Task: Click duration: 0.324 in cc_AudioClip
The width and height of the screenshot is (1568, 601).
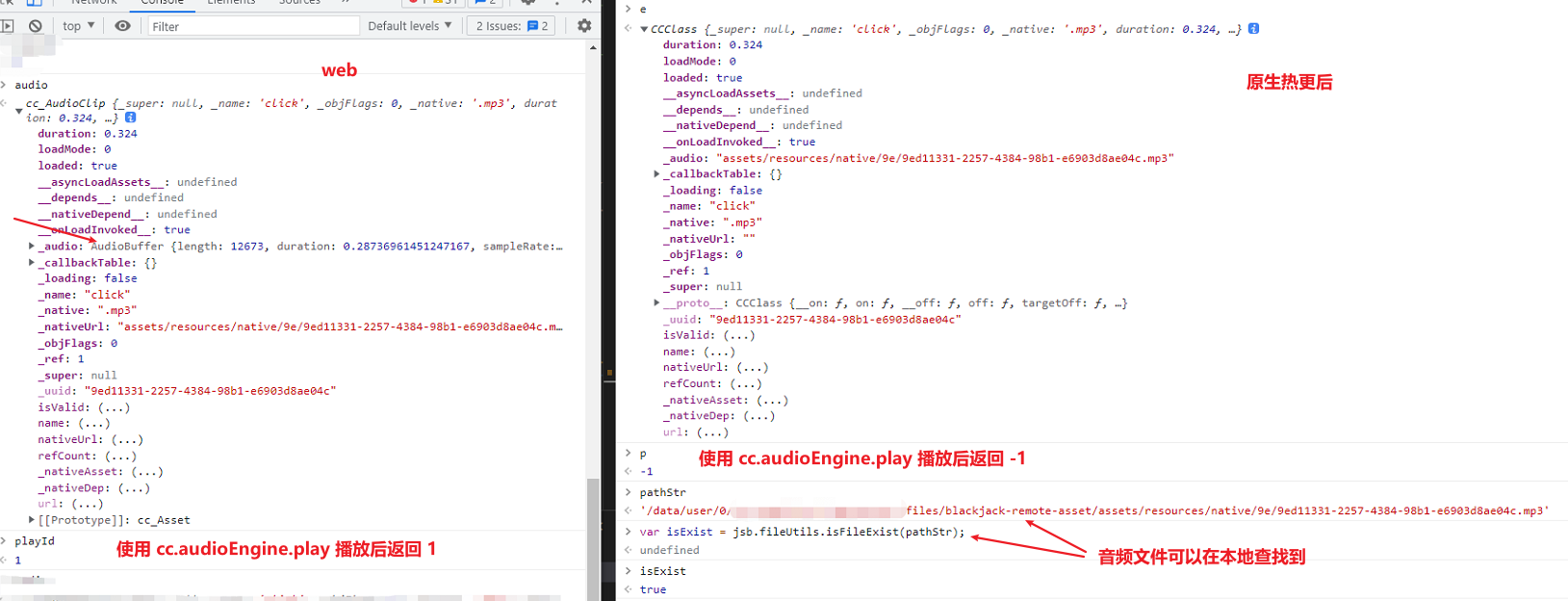Action: pos(88,134)
